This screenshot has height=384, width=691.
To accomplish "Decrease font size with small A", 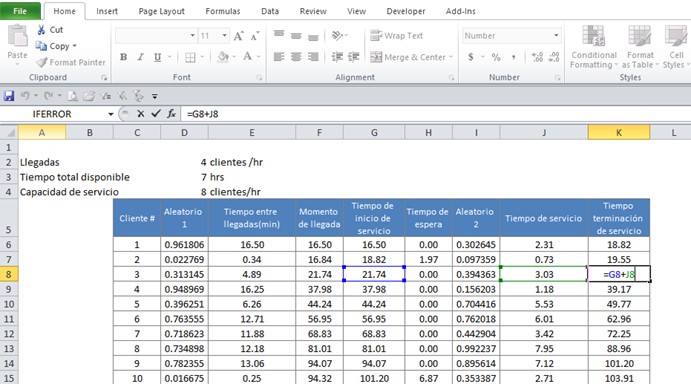I will pyautogui.click(x=255, y=36).
